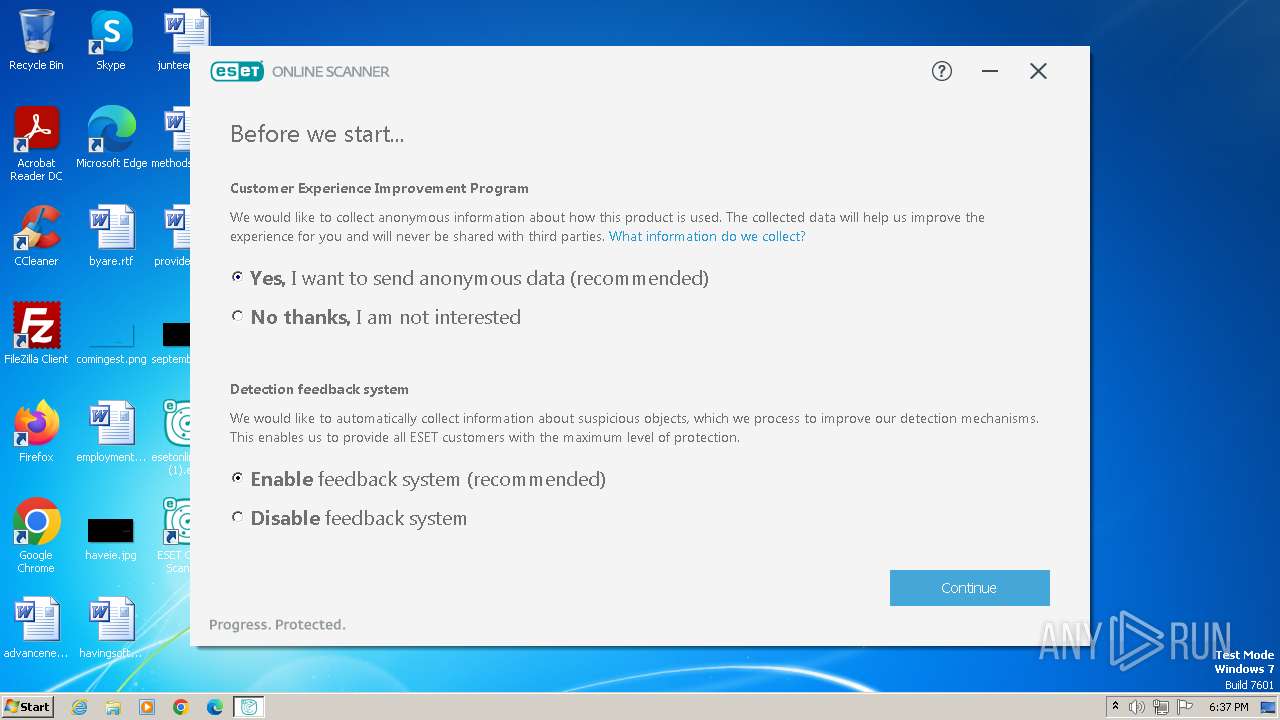Launch Microsoft Edge desktop shortcut
The height and width of the screenshot is (720, 1280).
coord(111,138)
